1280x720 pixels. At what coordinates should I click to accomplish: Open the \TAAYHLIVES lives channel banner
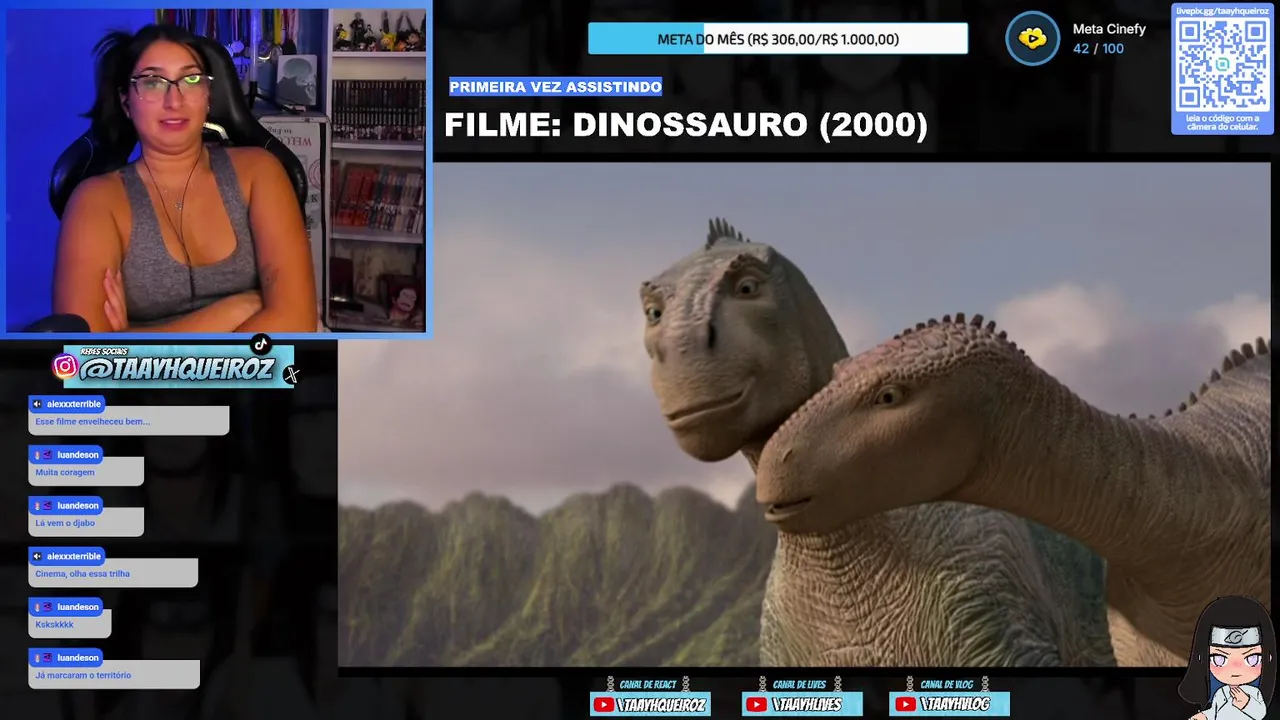click(x=802, y=704)
